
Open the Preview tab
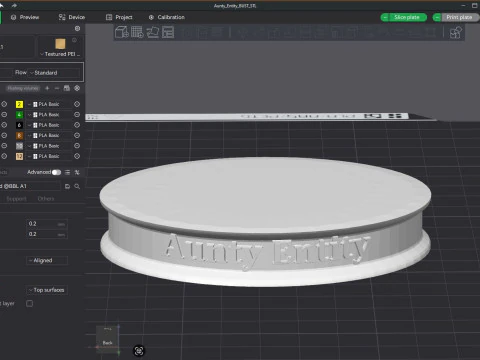point(25,17)
